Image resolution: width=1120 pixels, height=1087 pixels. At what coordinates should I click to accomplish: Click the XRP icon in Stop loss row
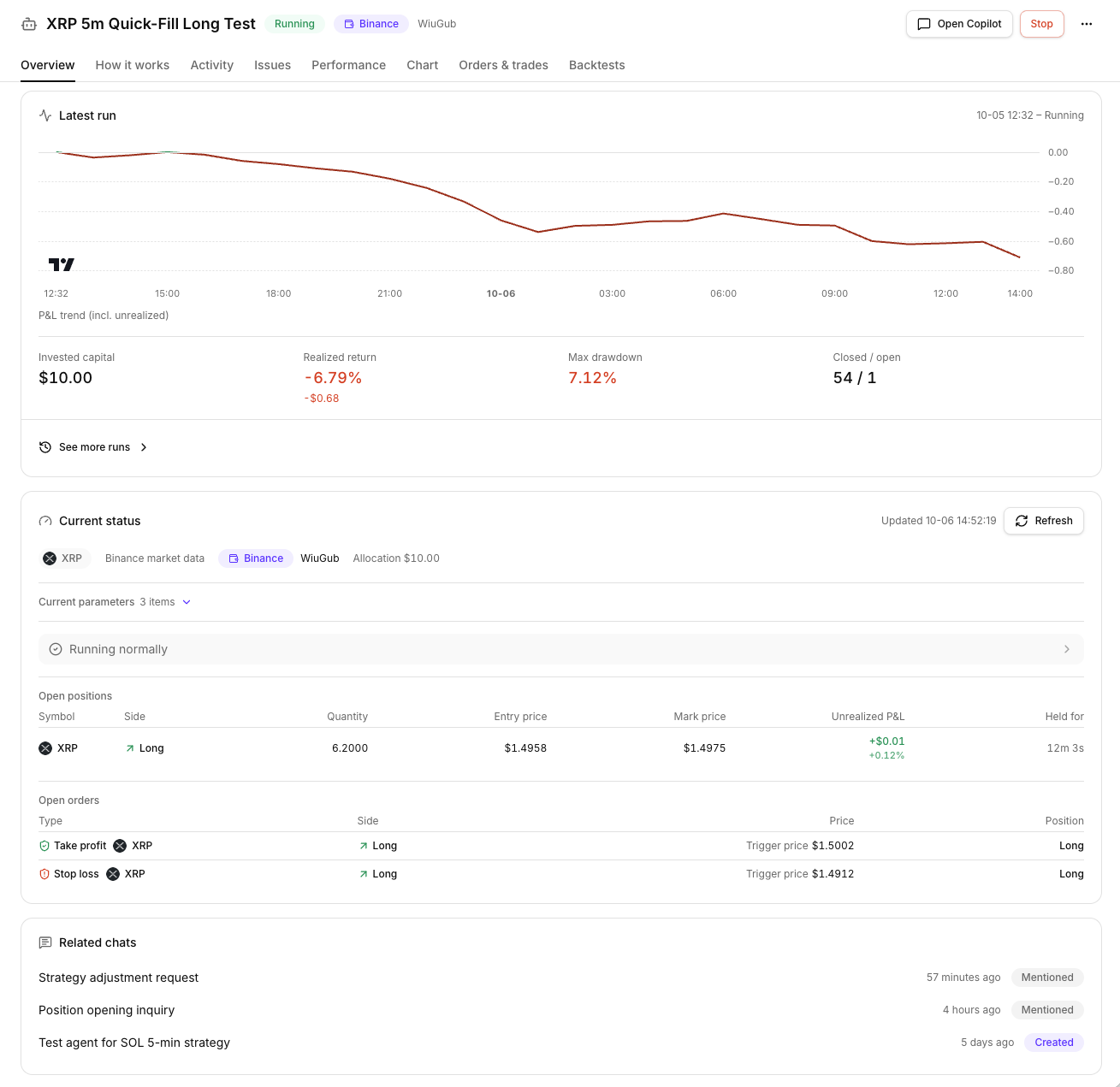(x=113, y=874)
